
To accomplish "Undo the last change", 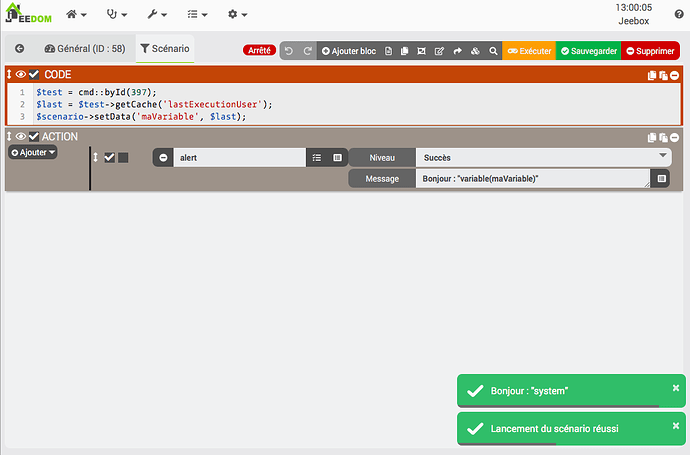I will [289, 51].
